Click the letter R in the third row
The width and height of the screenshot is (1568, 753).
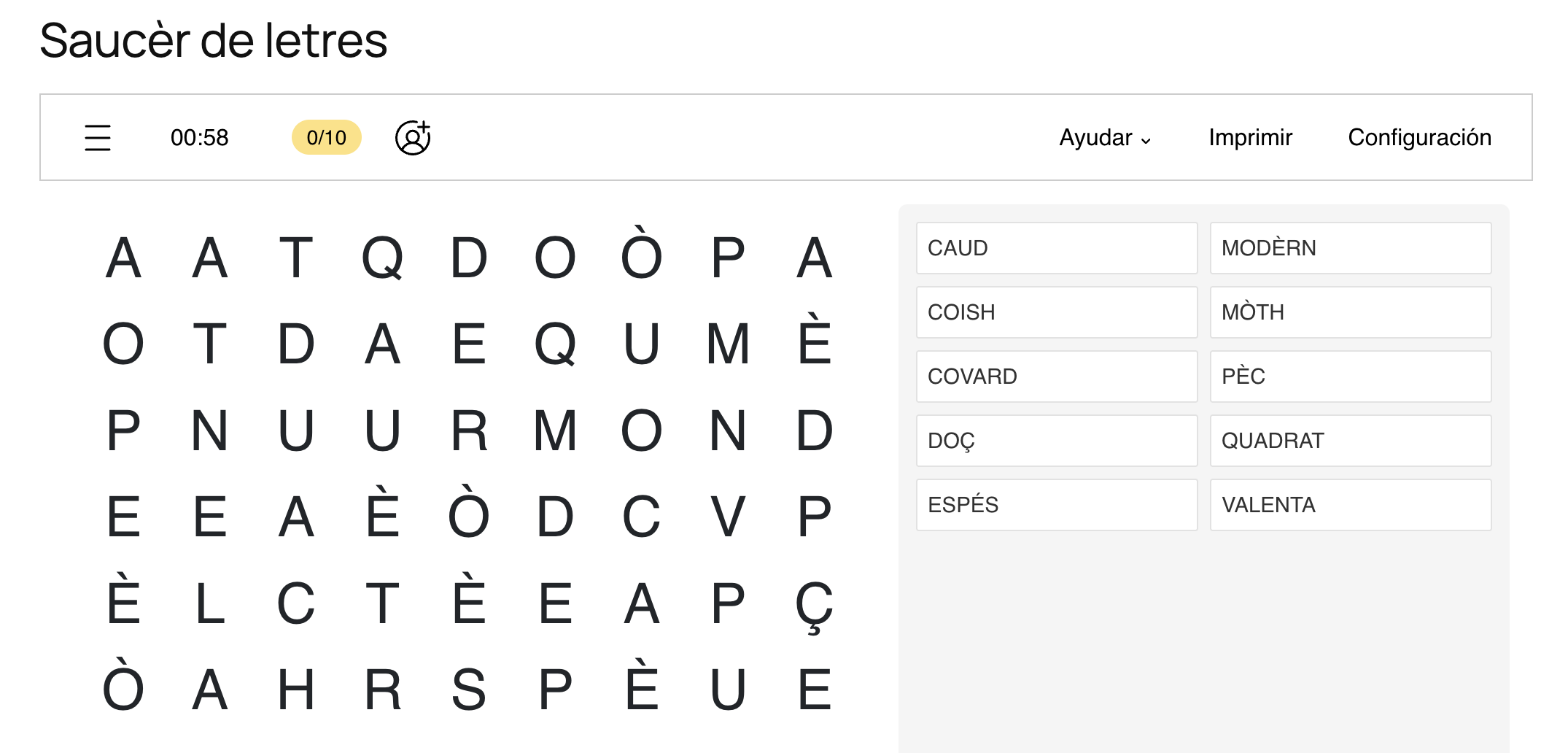[469, 430]
